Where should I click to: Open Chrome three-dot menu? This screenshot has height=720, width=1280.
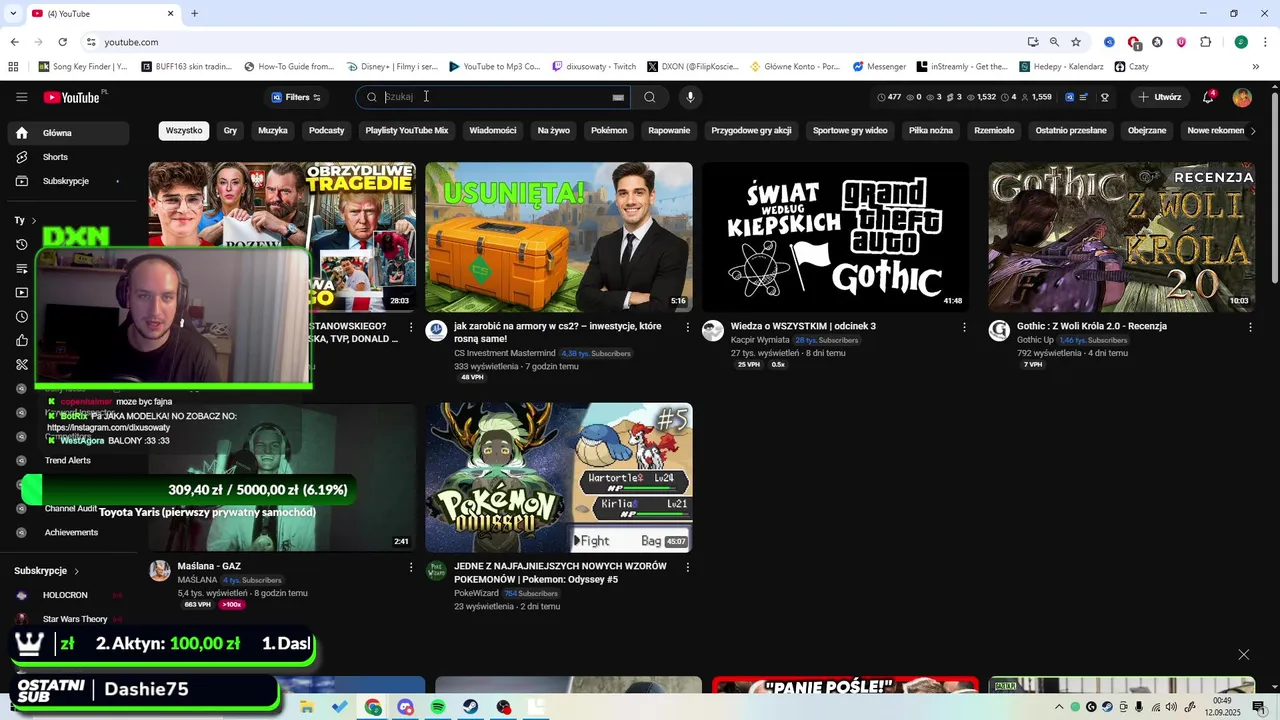click(1265, 42)
